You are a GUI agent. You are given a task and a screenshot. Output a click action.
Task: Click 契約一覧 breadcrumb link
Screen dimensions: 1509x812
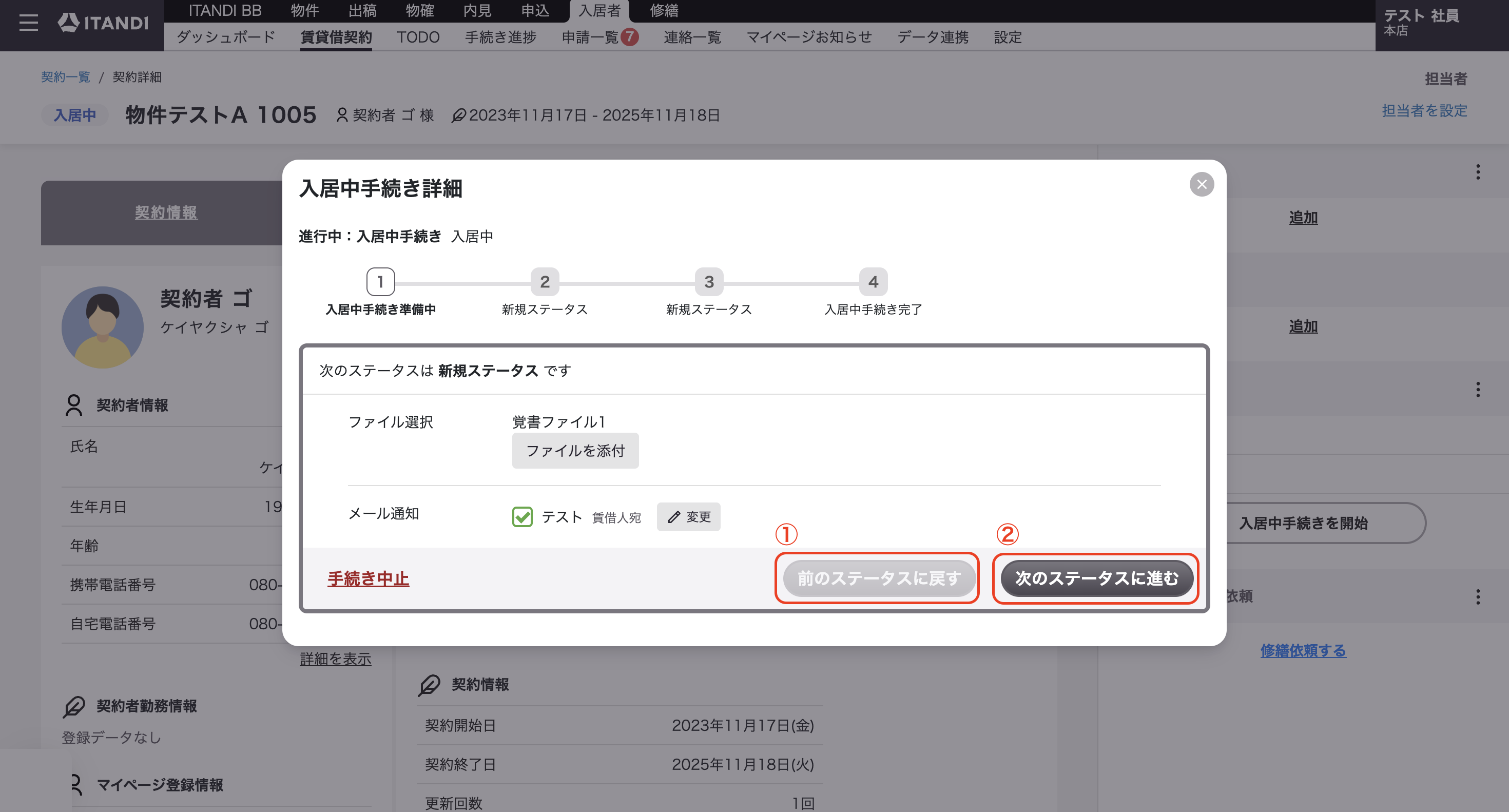(66, 77)
